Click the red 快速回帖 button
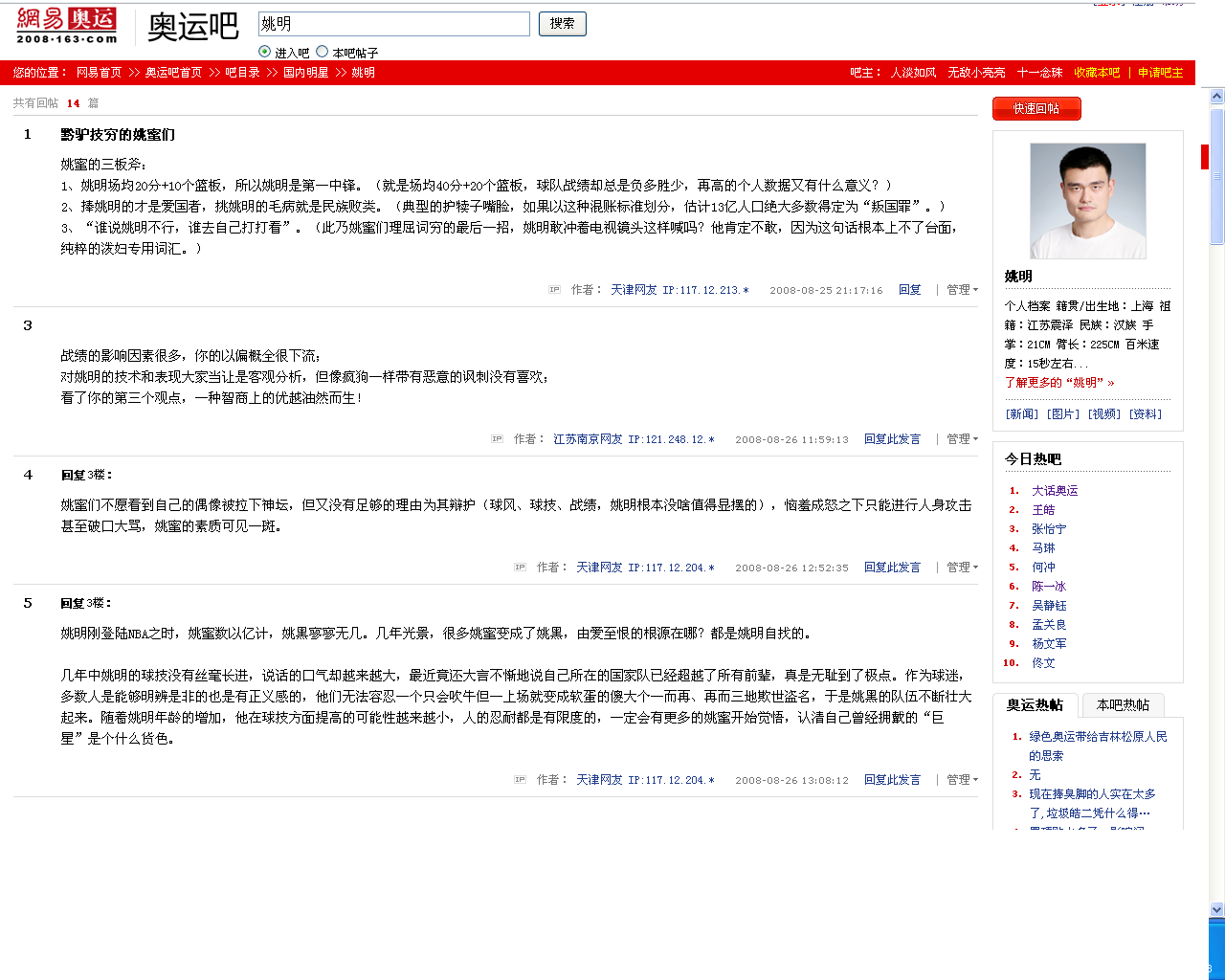 [1036, 109]
